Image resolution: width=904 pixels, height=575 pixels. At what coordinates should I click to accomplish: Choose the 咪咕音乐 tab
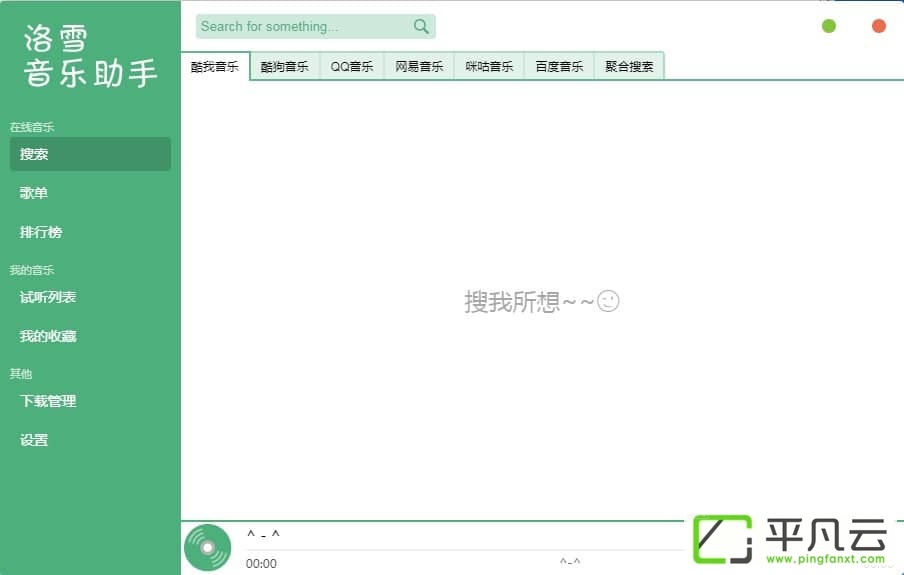(489, 66)
